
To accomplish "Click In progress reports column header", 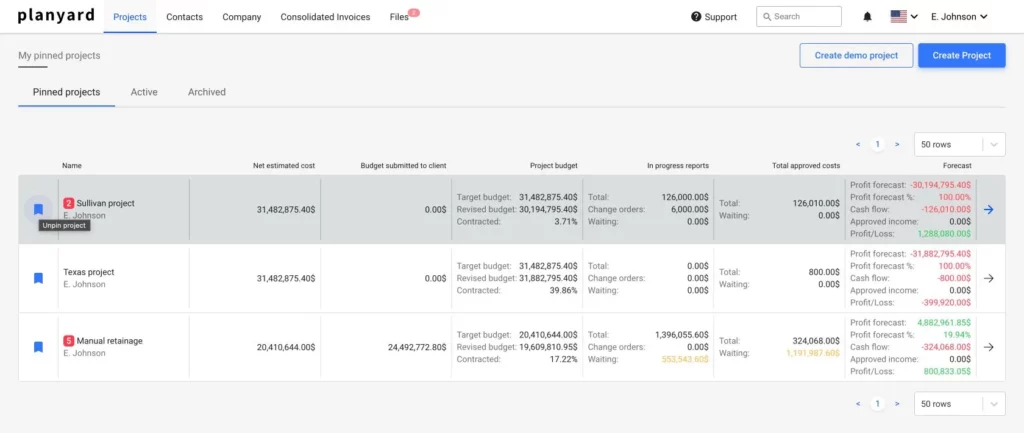I will coord(678,166).
